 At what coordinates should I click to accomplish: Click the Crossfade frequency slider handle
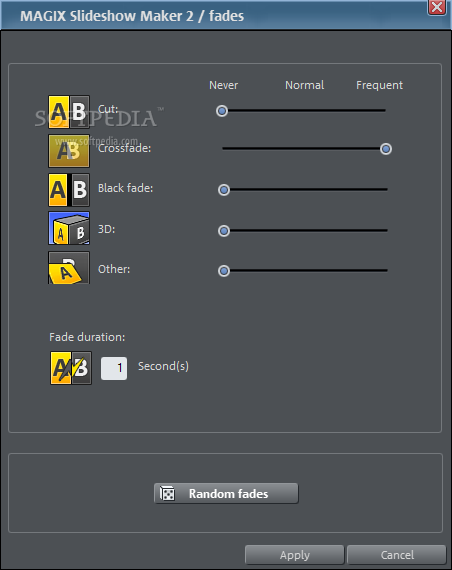(x=386, y=149)
